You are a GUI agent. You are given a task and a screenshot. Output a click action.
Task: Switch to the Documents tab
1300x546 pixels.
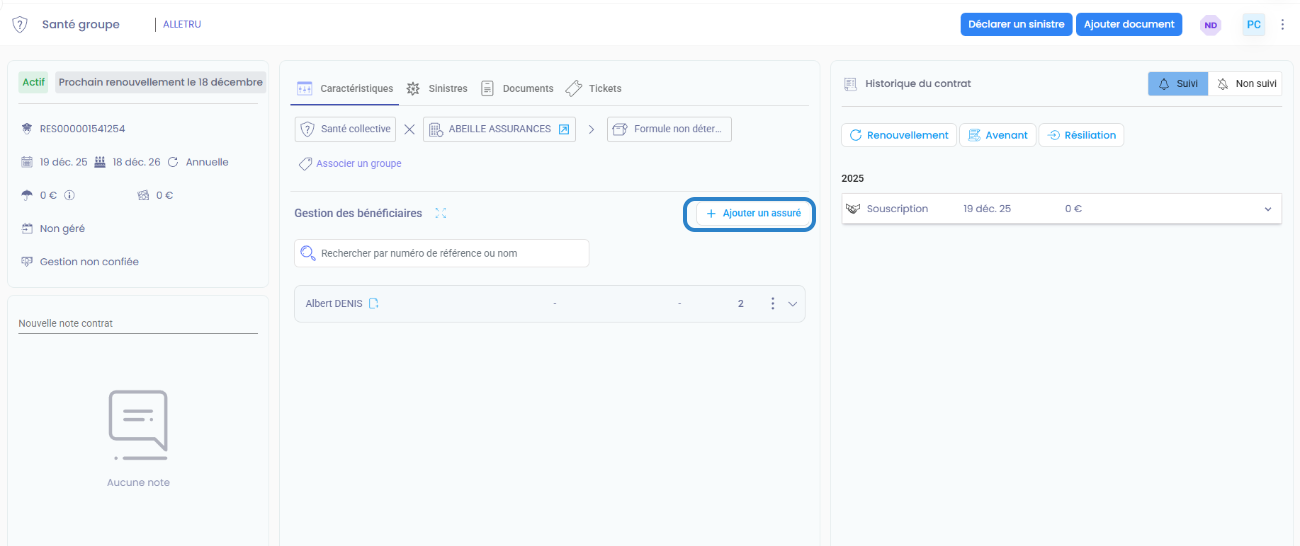[517, 88]
